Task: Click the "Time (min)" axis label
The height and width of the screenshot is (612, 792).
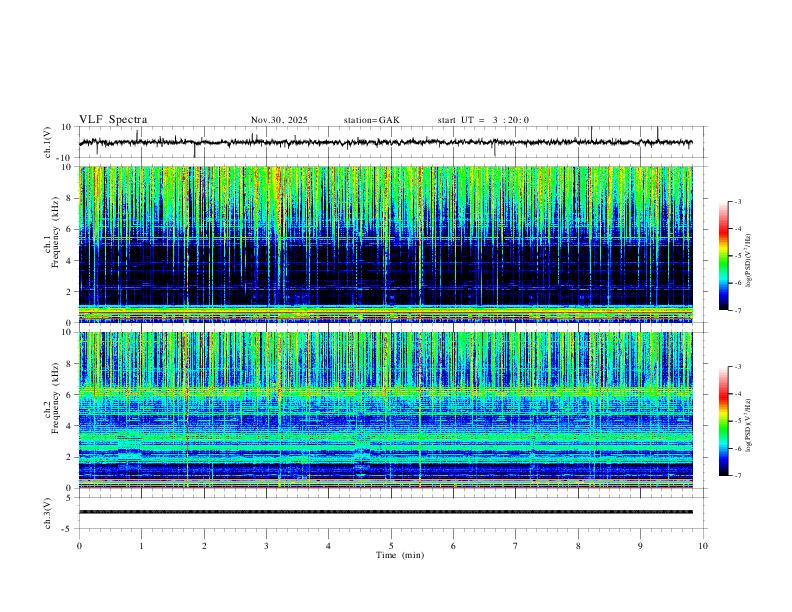Action: click(x=400, y=555)
